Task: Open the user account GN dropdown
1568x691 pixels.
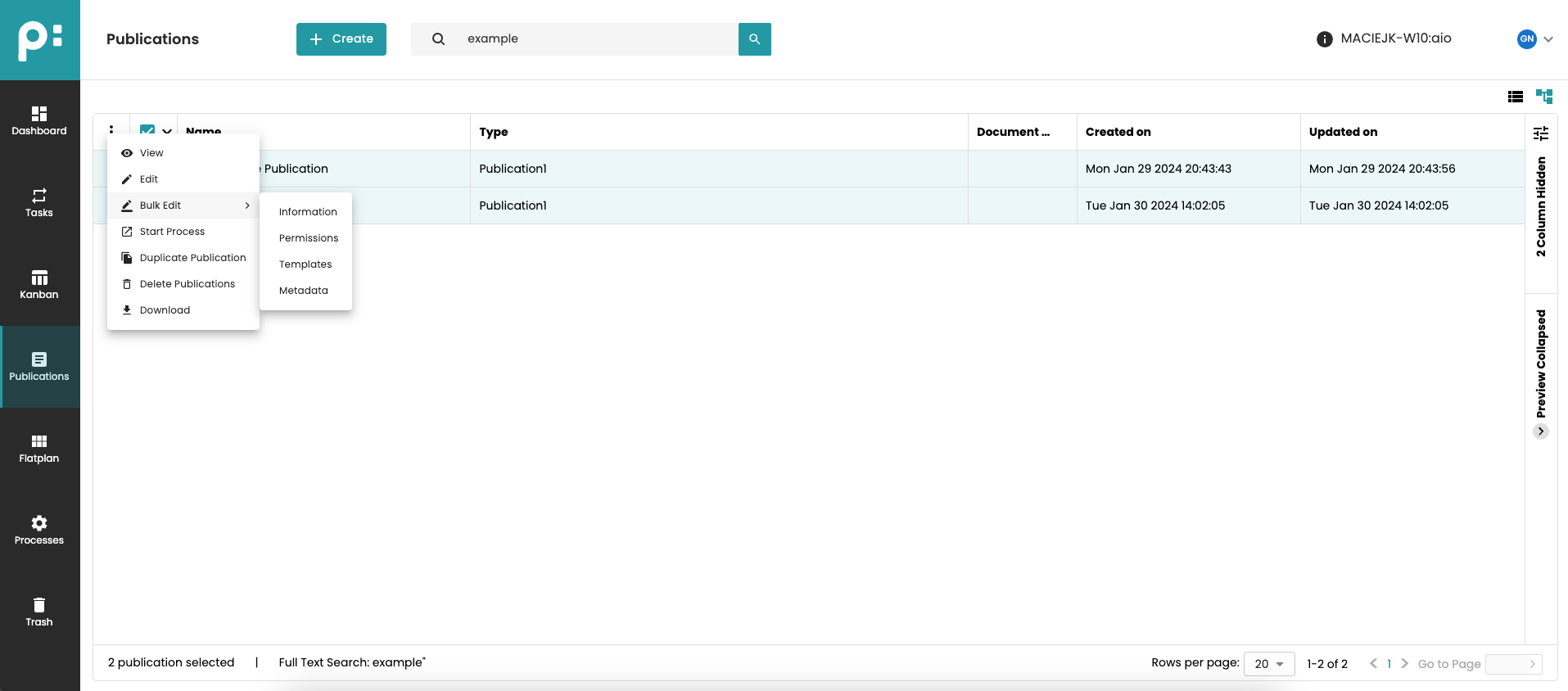Action: (x=1535, y=39)
